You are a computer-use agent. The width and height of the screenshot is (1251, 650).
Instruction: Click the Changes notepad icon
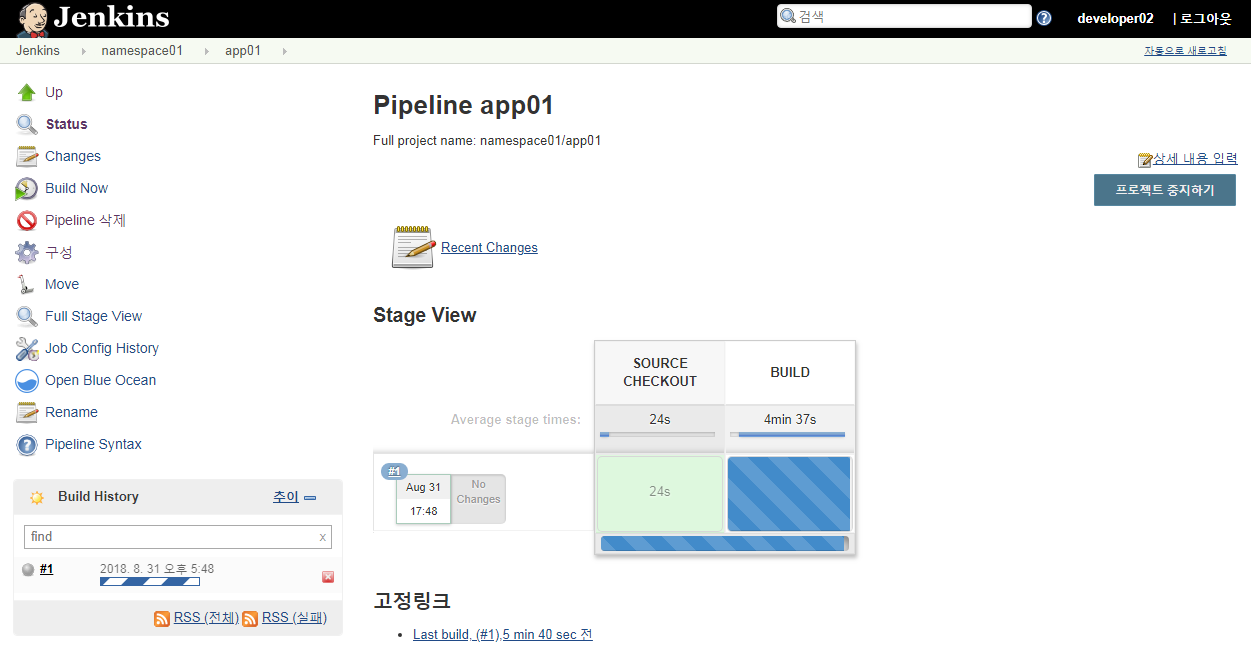click(x=27, y=157)
